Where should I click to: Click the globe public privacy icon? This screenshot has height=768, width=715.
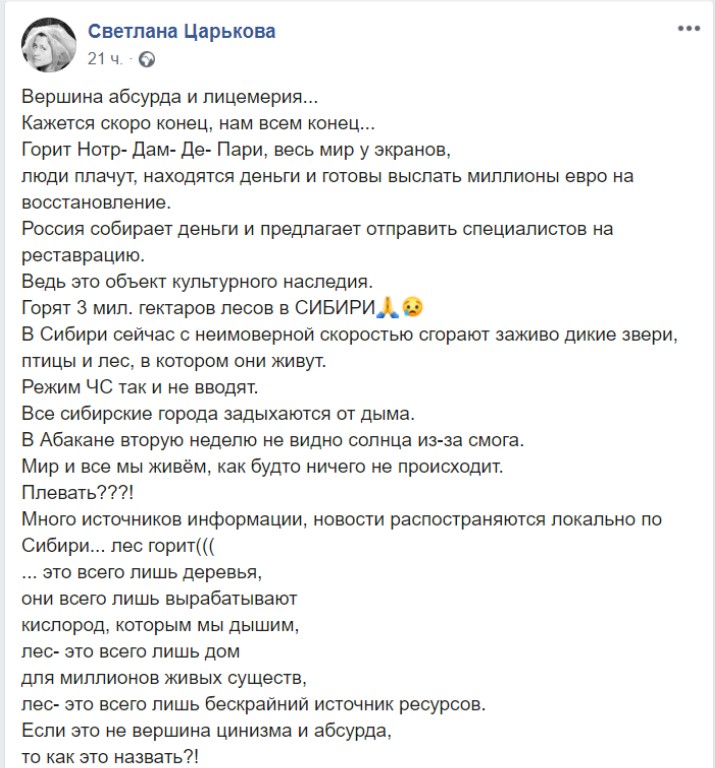(147, 59)
